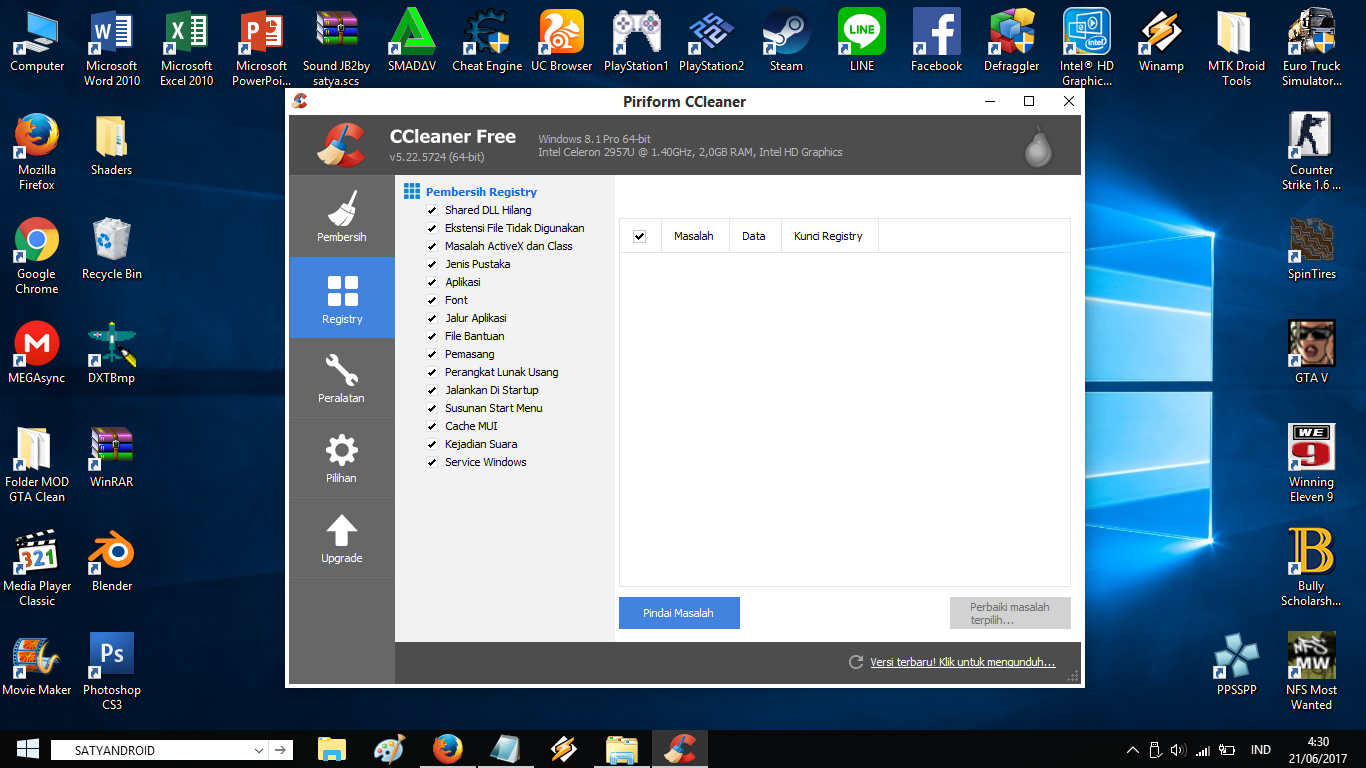
Task: Open the Windows Start button
Action: point(27,749)
